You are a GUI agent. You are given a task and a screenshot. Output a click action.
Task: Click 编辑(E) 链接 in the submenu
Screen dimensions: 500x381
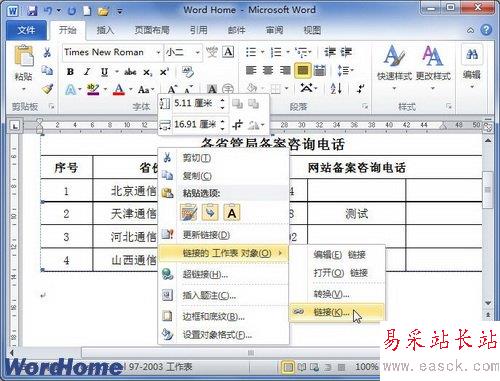point(337,255)
